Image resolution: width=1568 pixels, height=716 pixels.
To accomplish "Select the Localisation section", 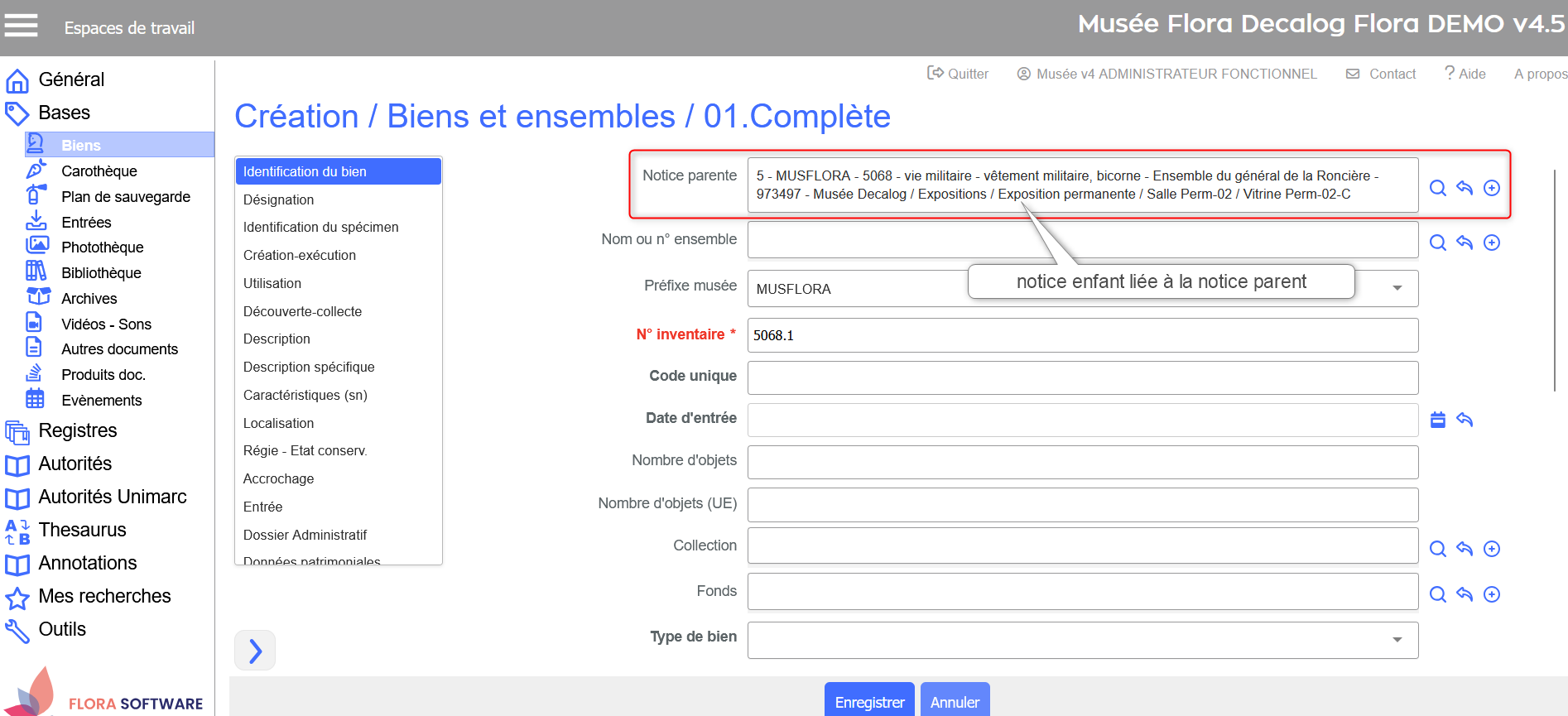I will (278, 423).
